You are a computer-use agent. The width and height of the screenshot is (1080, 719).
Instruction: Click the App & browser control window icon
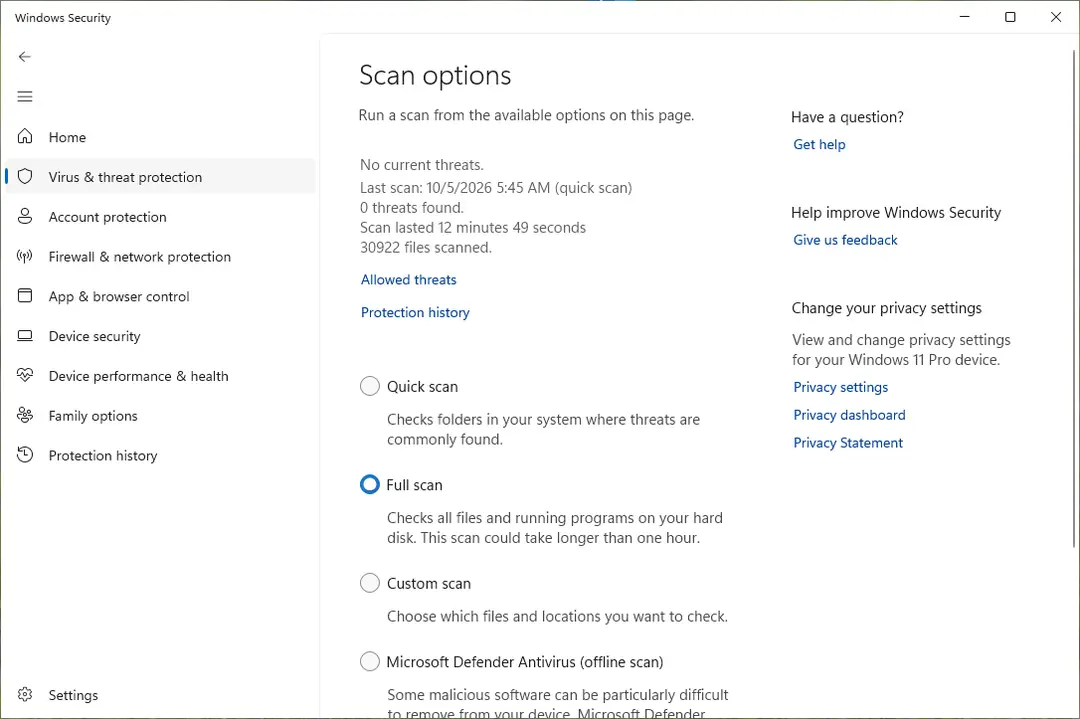pos(25,295)
